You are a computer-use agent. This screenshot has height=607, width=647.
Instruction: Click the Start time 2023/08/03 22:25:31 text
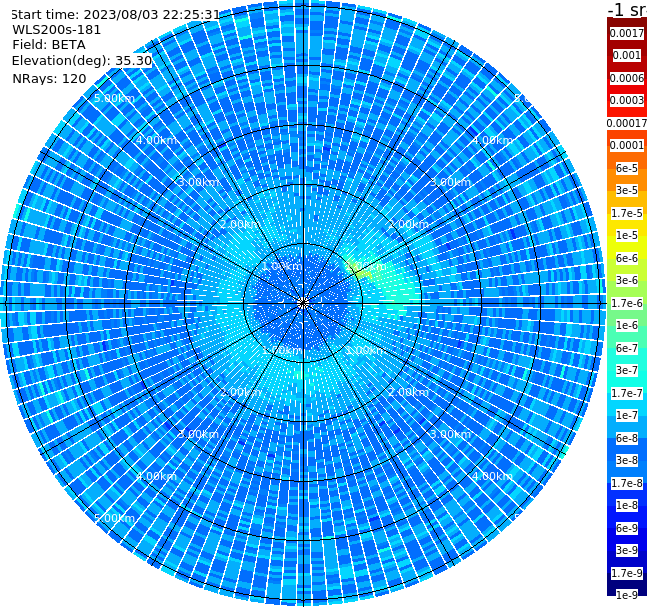116,15
